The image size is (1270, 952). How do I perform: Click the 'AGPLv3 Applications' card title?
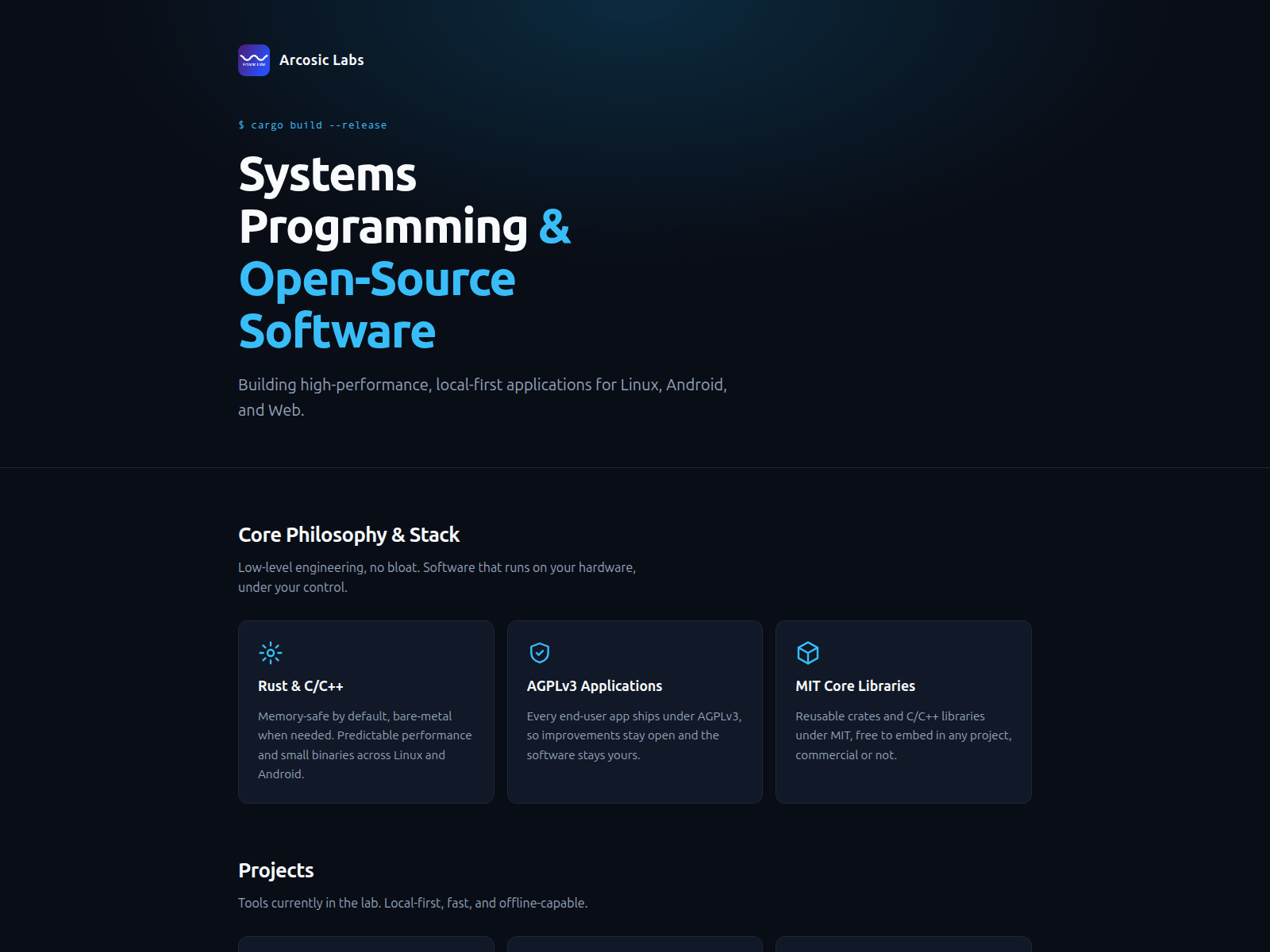(x=595, y=686)
